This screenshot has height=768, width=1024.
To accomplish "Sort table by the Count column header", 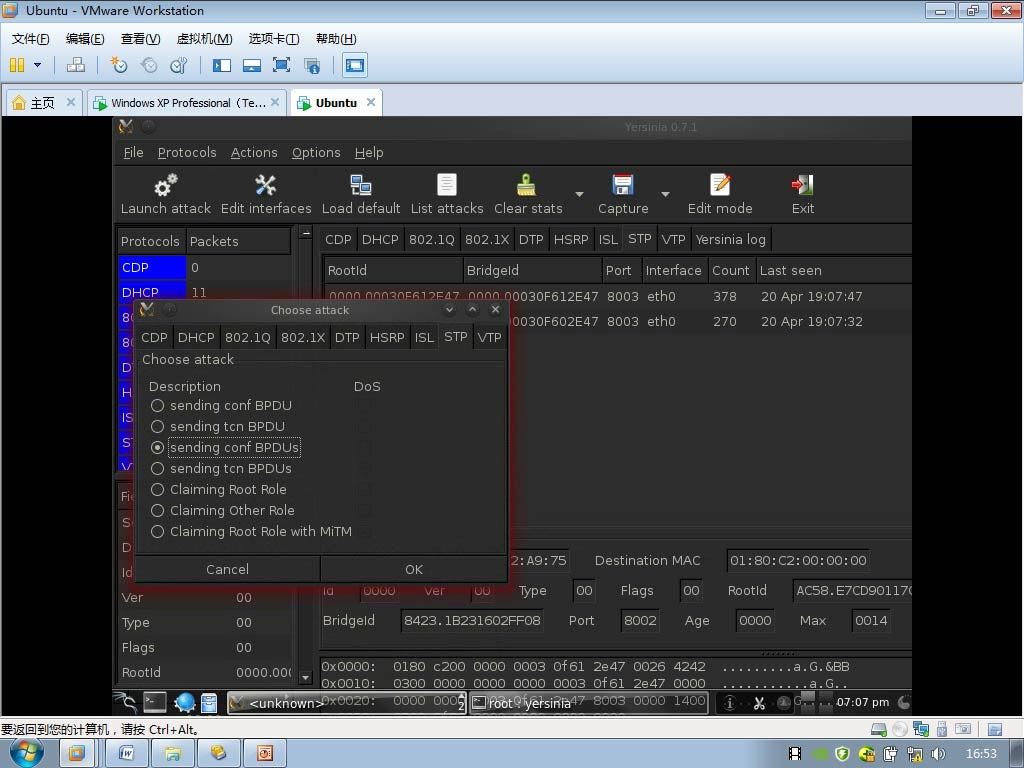I will (x=731, y=270).
